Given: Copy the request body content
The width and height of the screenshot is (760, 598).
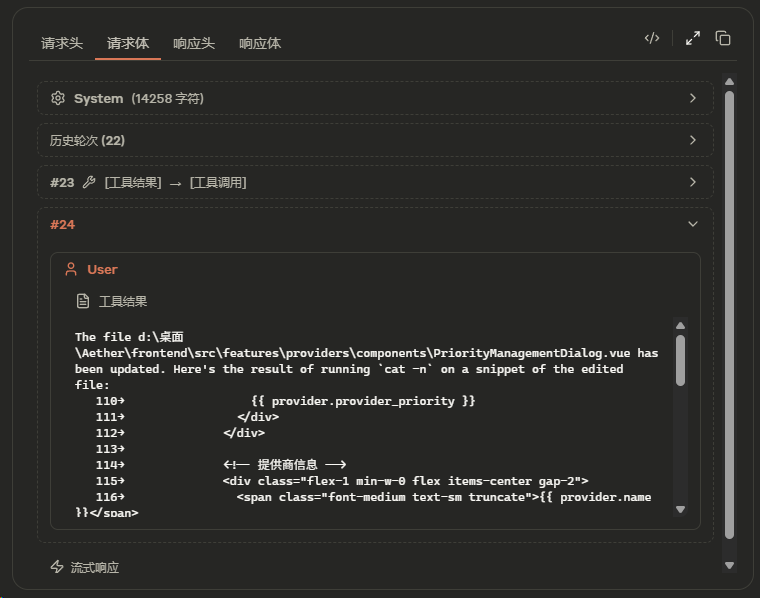Looking at the screenshot, I should coord(723,38).
